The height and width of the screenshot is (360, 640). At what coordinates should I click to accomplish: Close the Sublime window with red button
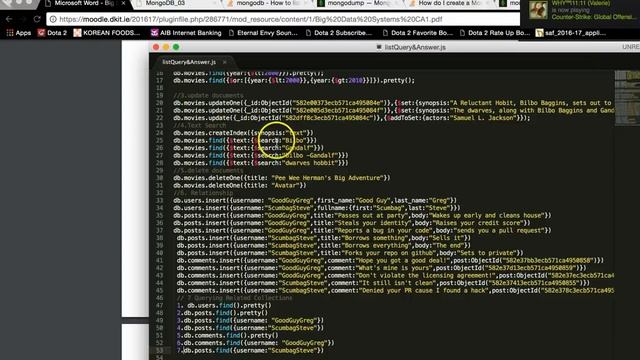coord(156,47)
